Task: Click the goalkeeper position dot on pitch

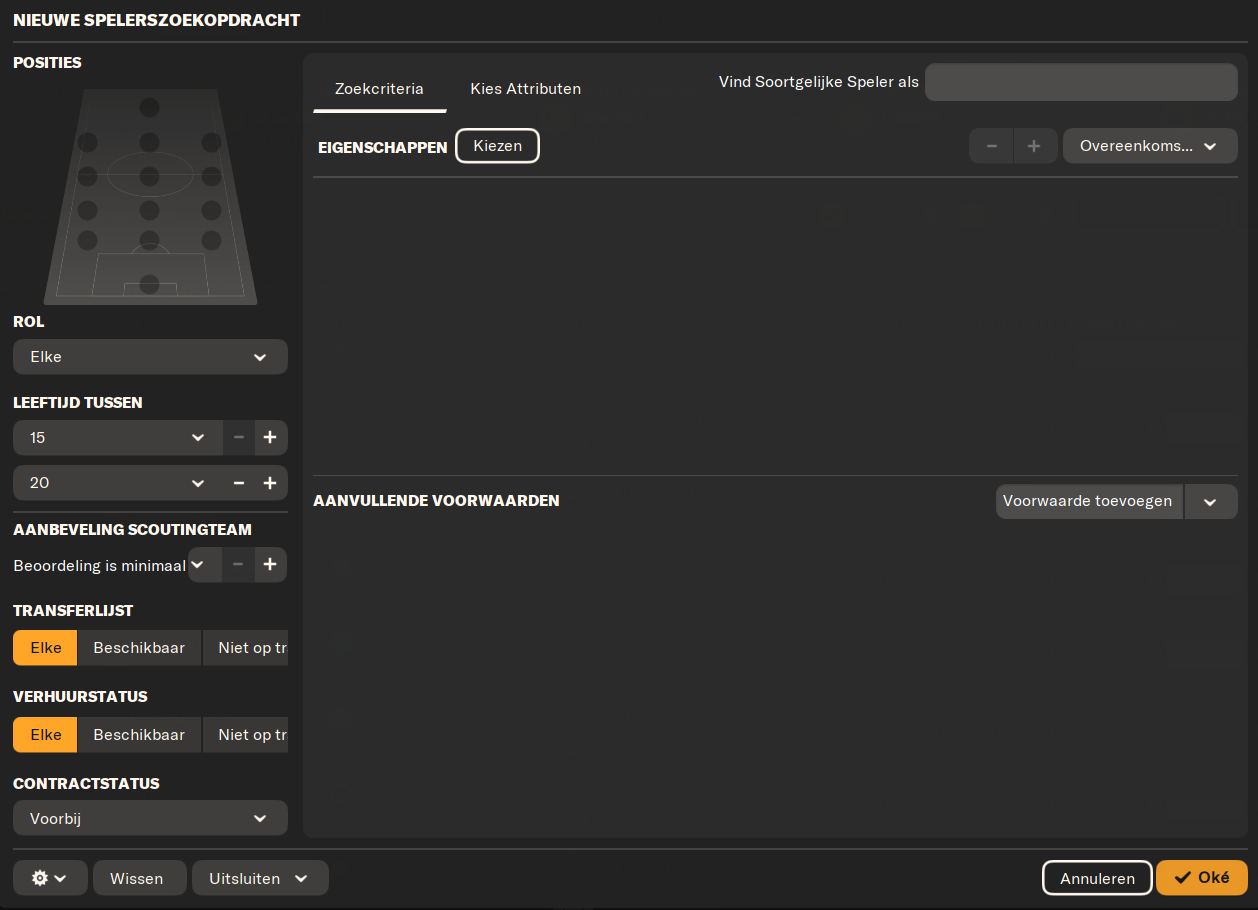Action: tap(150, 284)
